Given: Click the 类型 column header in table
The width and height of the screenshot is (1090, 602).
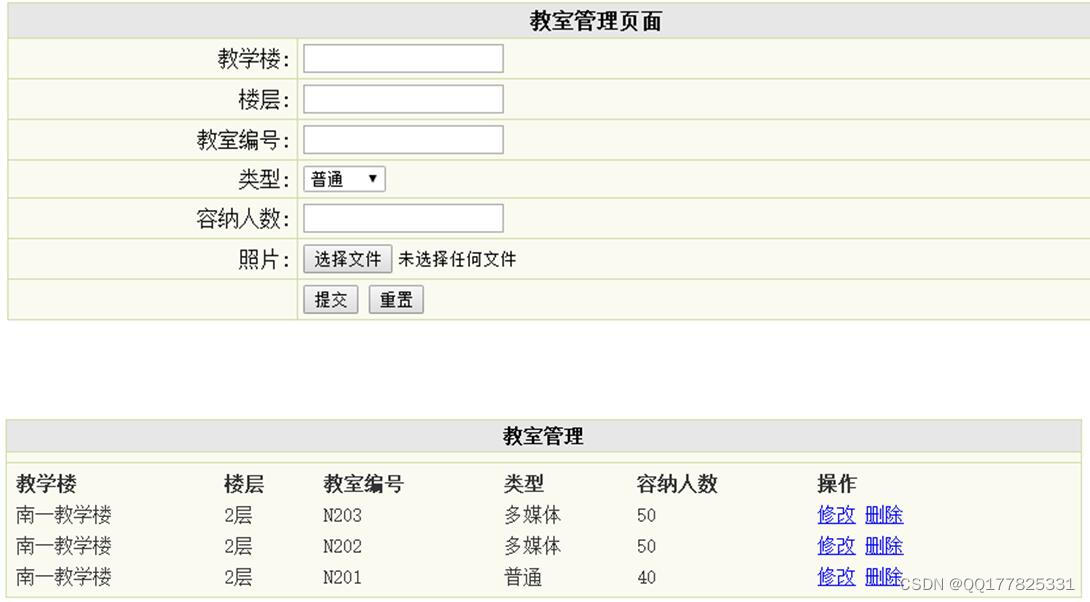Looking at the screenshot, I should coord(523,484).
